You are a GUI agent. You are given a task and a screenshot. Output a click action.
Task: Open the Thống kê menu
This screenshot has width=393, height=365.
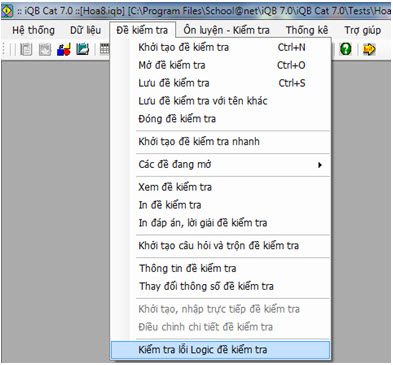[x=307, y=30]
